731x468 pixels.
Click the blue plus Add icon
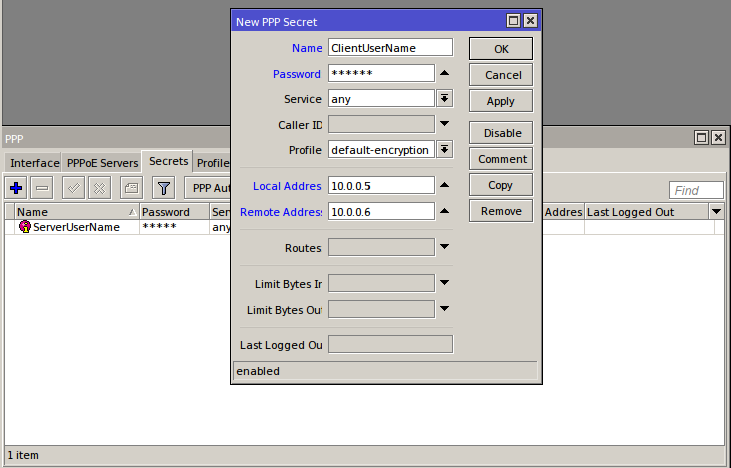tap(16, 187)
